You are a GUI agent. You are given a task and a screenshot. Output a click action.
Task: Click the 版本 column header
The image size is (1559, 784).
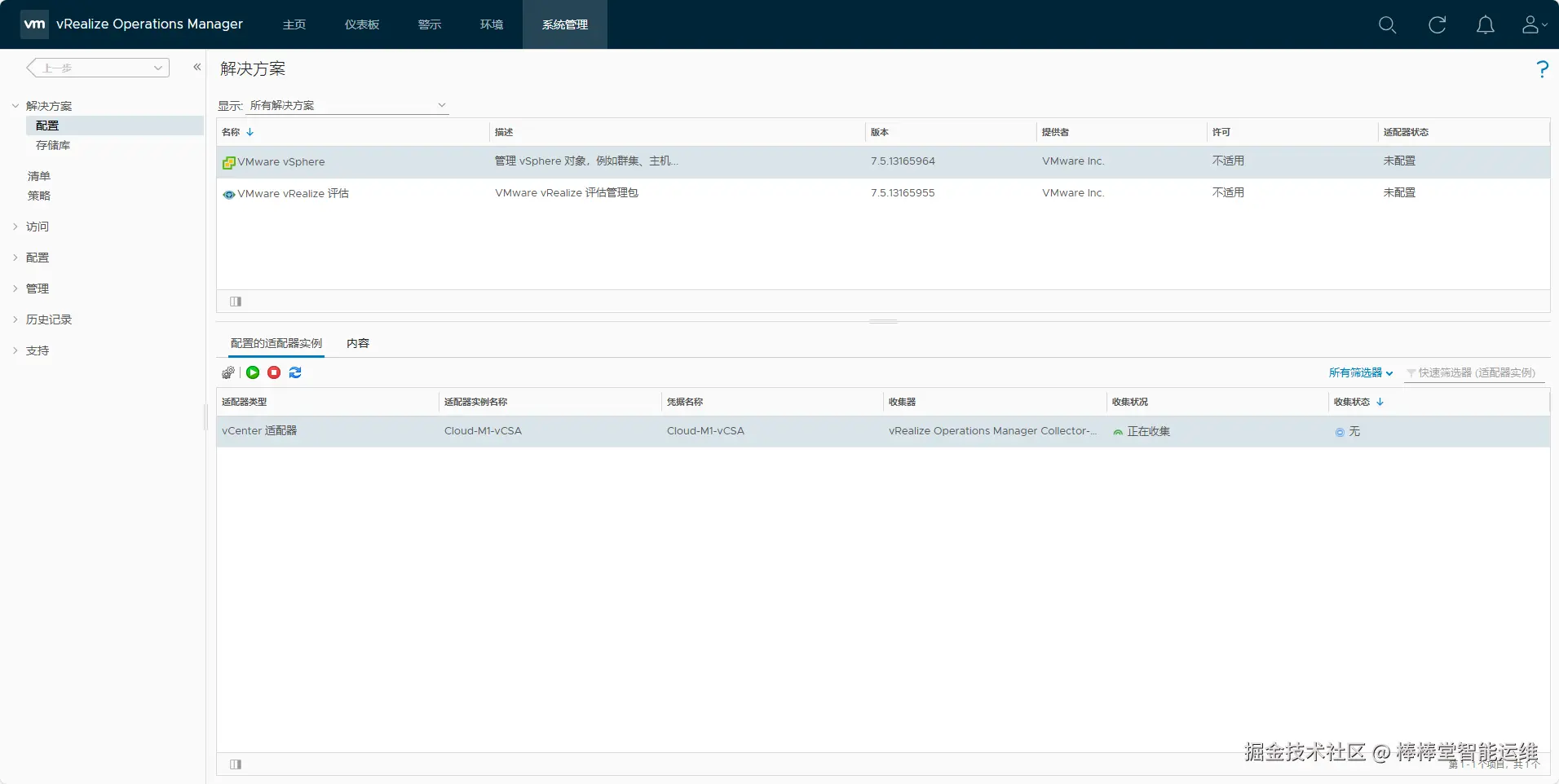coord(951,132)
